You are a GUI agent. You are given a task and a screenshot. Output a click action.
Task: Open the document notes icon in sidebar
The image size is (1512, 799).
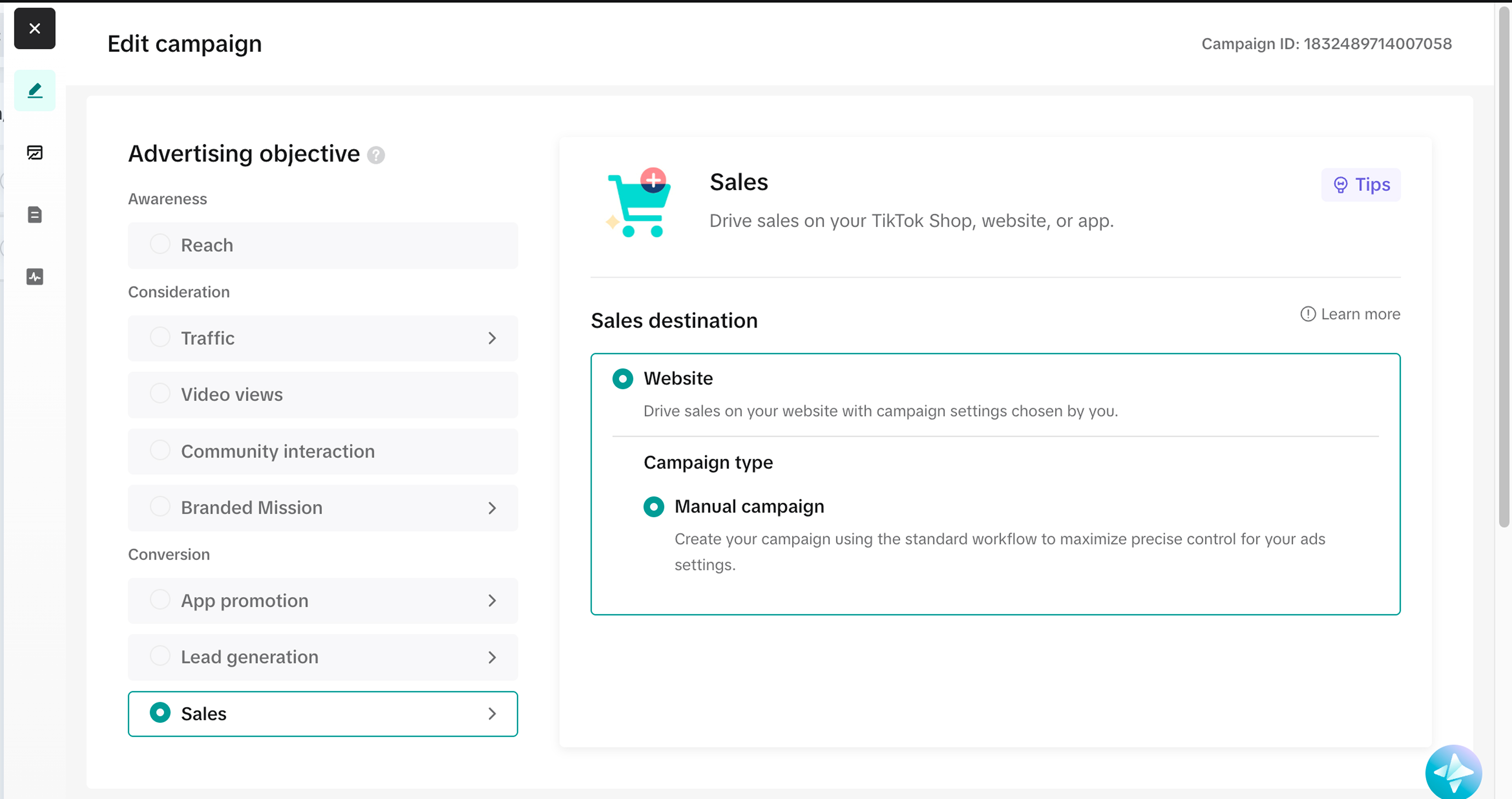[x=35, y=215]
